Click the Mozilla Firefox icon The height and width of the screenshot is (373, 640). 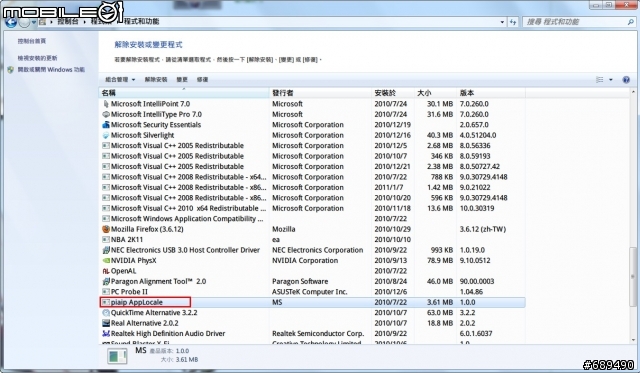pos(106,229)
